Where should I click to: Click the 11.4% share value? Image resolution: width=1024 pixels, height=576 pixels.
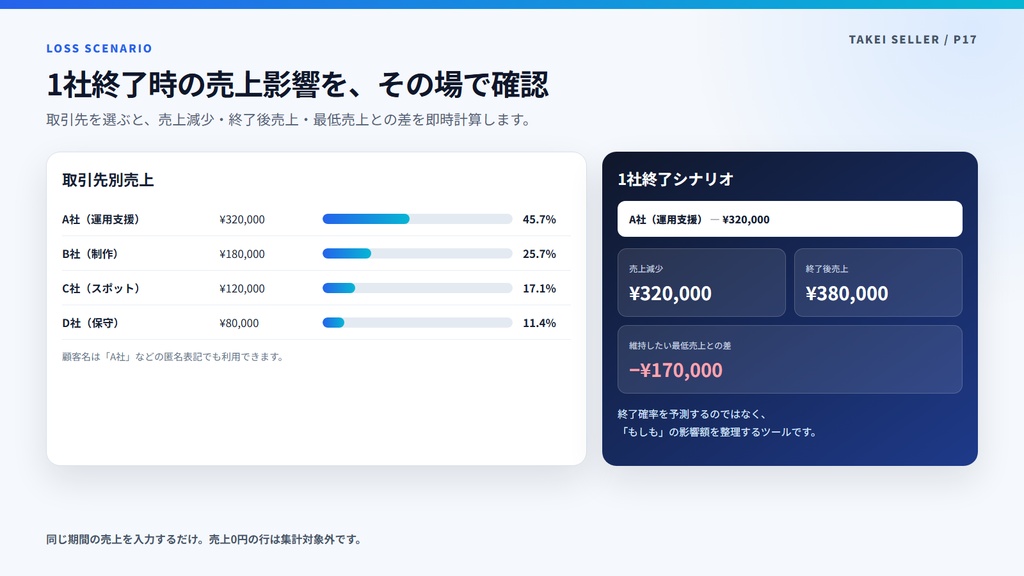[x=539, y=323]
